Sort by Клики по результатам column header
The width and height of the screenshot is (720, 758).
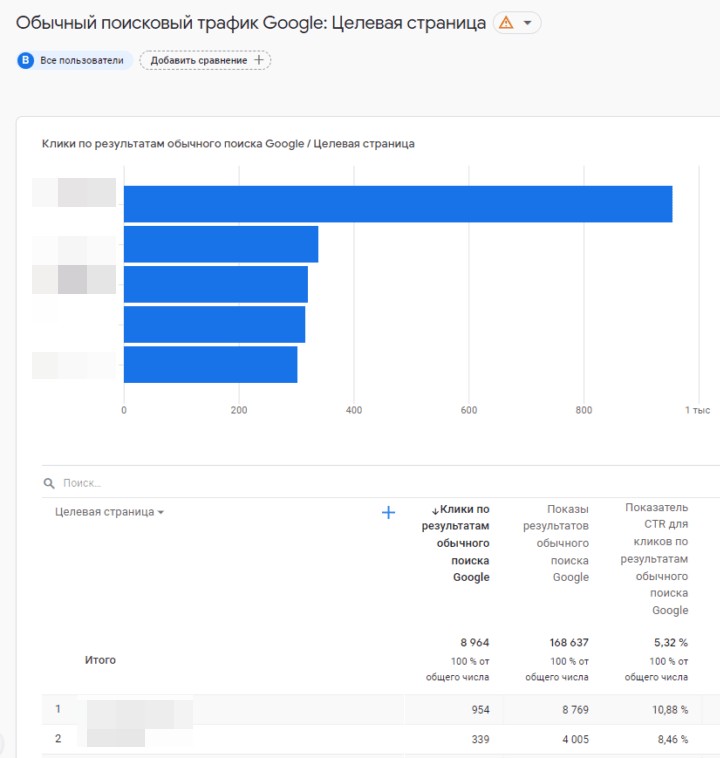[456, 543]
